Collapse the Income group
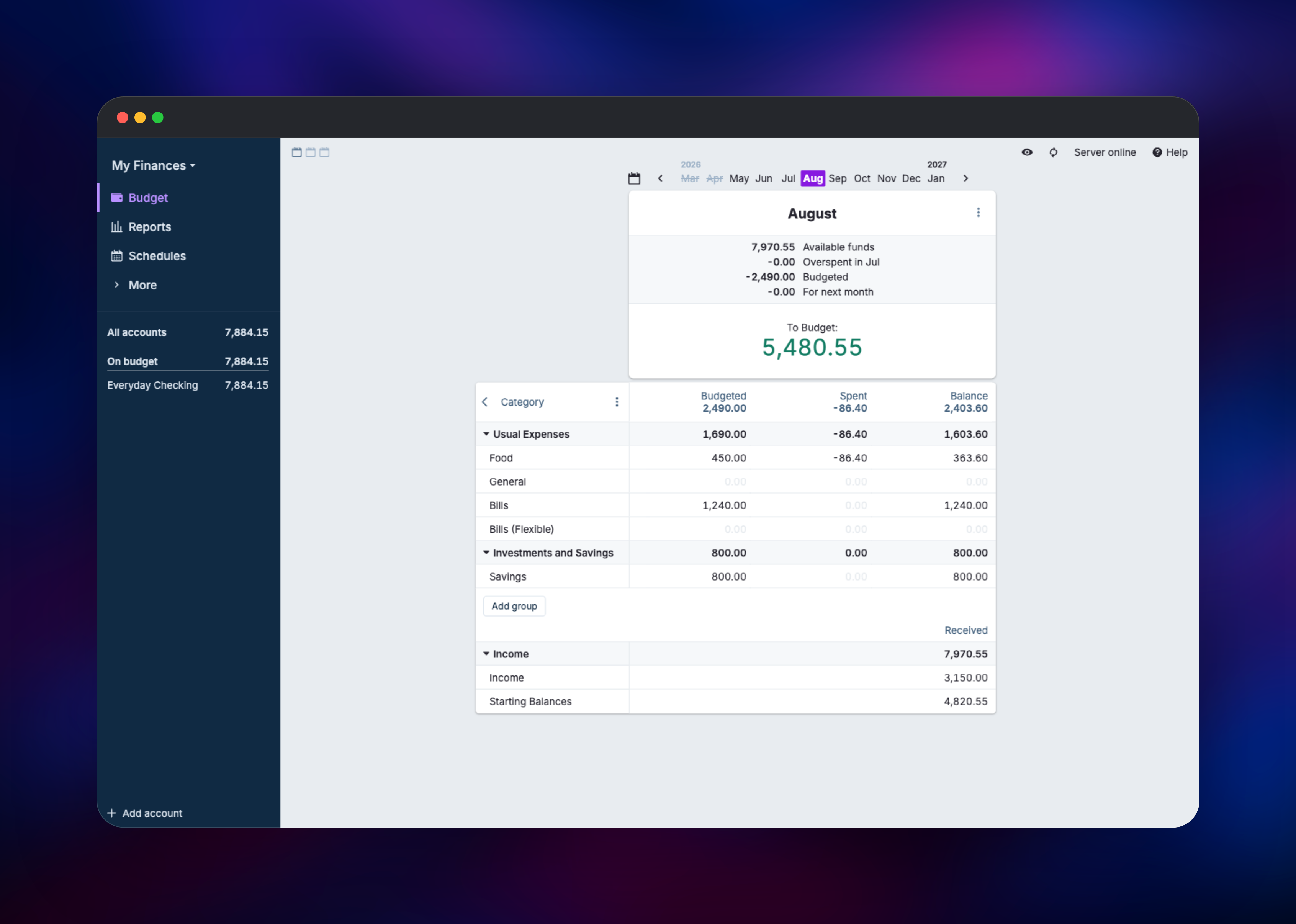1296x924 pixels. point(486,654)
